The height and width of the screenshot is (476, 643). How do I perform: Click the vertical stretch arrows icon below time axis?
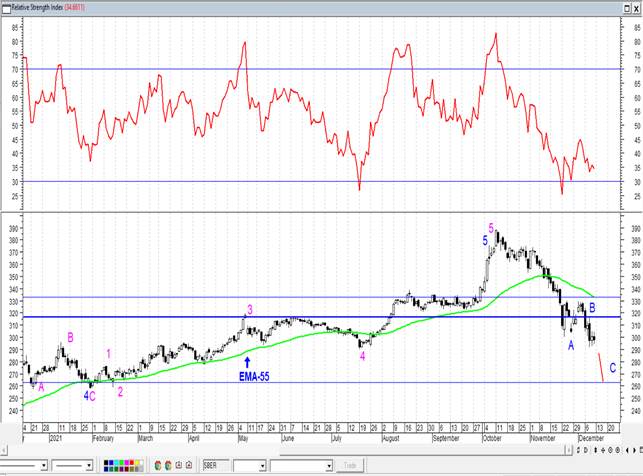(595, 450)
